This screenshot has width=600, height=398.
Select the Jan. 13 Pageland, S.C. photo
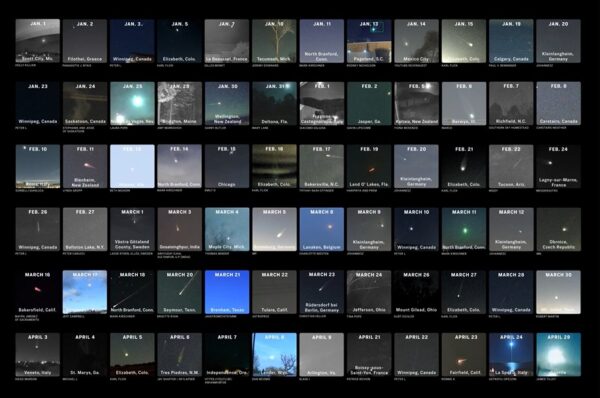point(369,41)
